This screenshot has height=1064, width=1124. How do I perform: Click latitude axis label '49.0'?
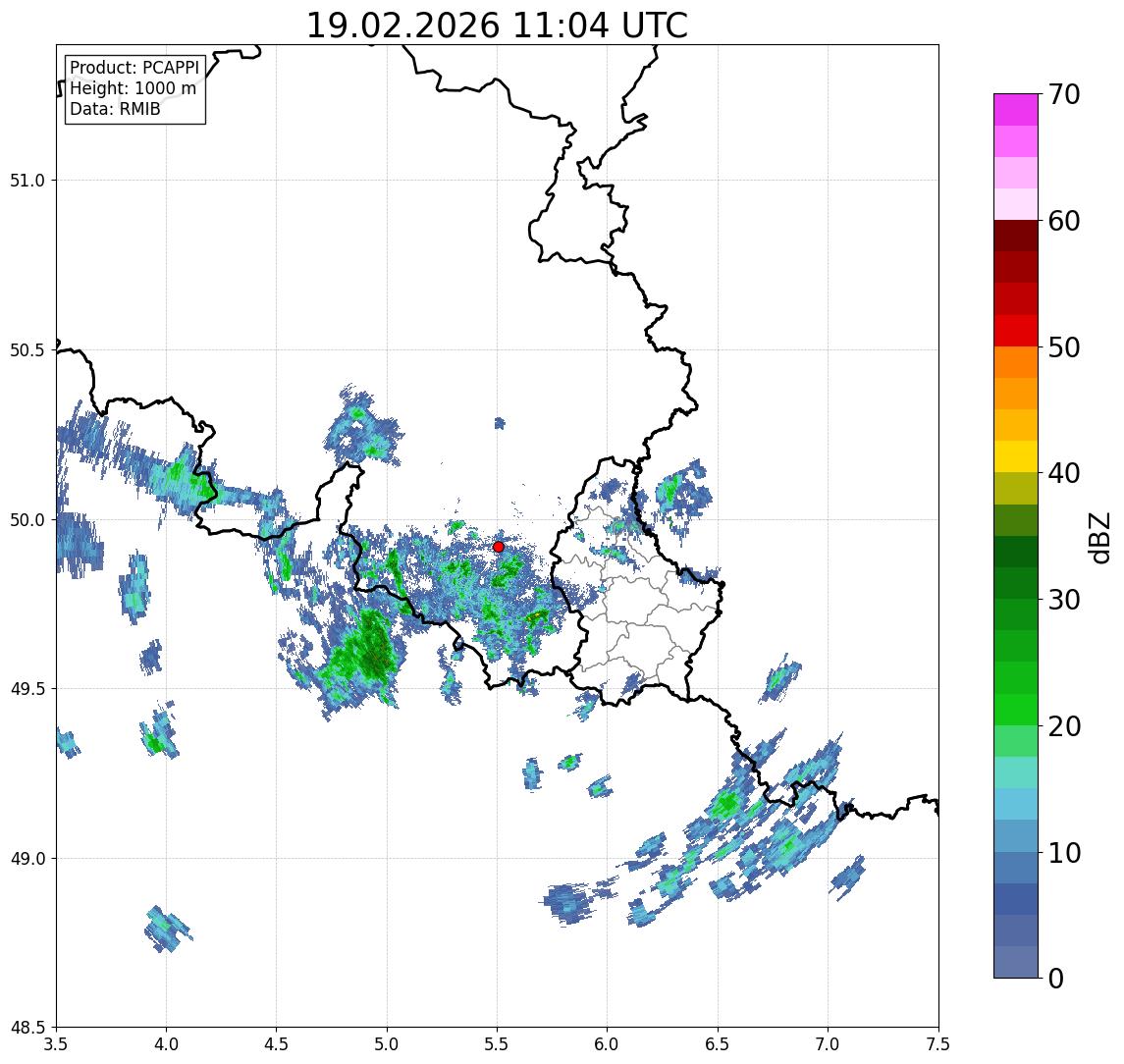click(x=27, y=858)
